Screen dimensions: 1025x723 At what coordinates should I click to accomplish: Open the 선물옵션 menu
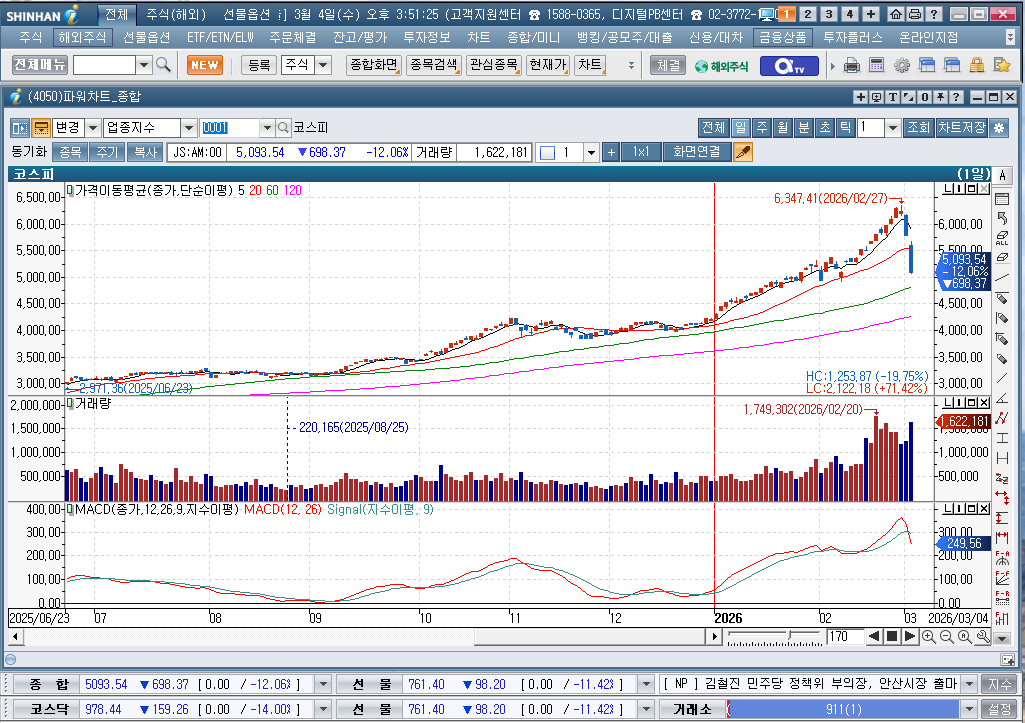pyautogui.click(x=147, y=37)
